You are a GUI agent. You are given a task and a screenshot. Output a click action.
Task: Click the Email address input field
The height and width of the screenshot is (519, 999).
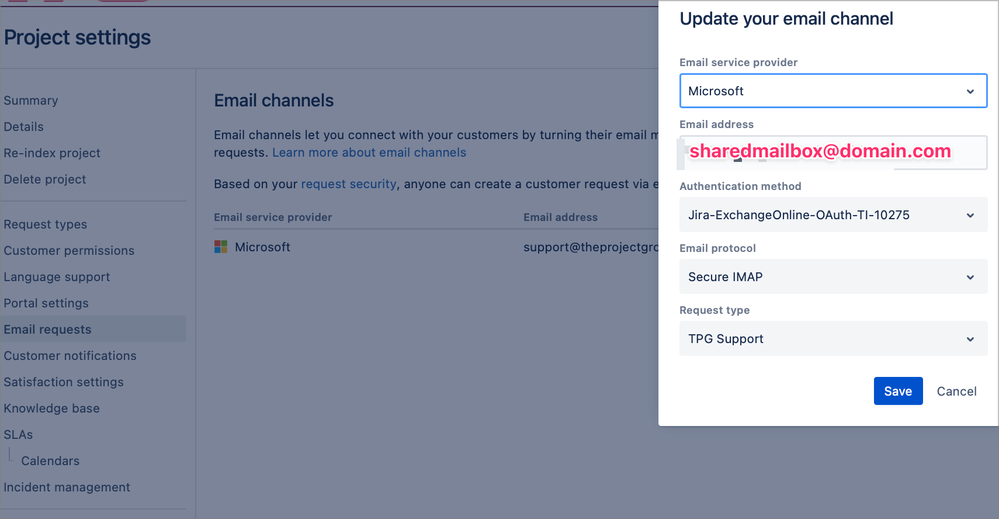point(833,152)
